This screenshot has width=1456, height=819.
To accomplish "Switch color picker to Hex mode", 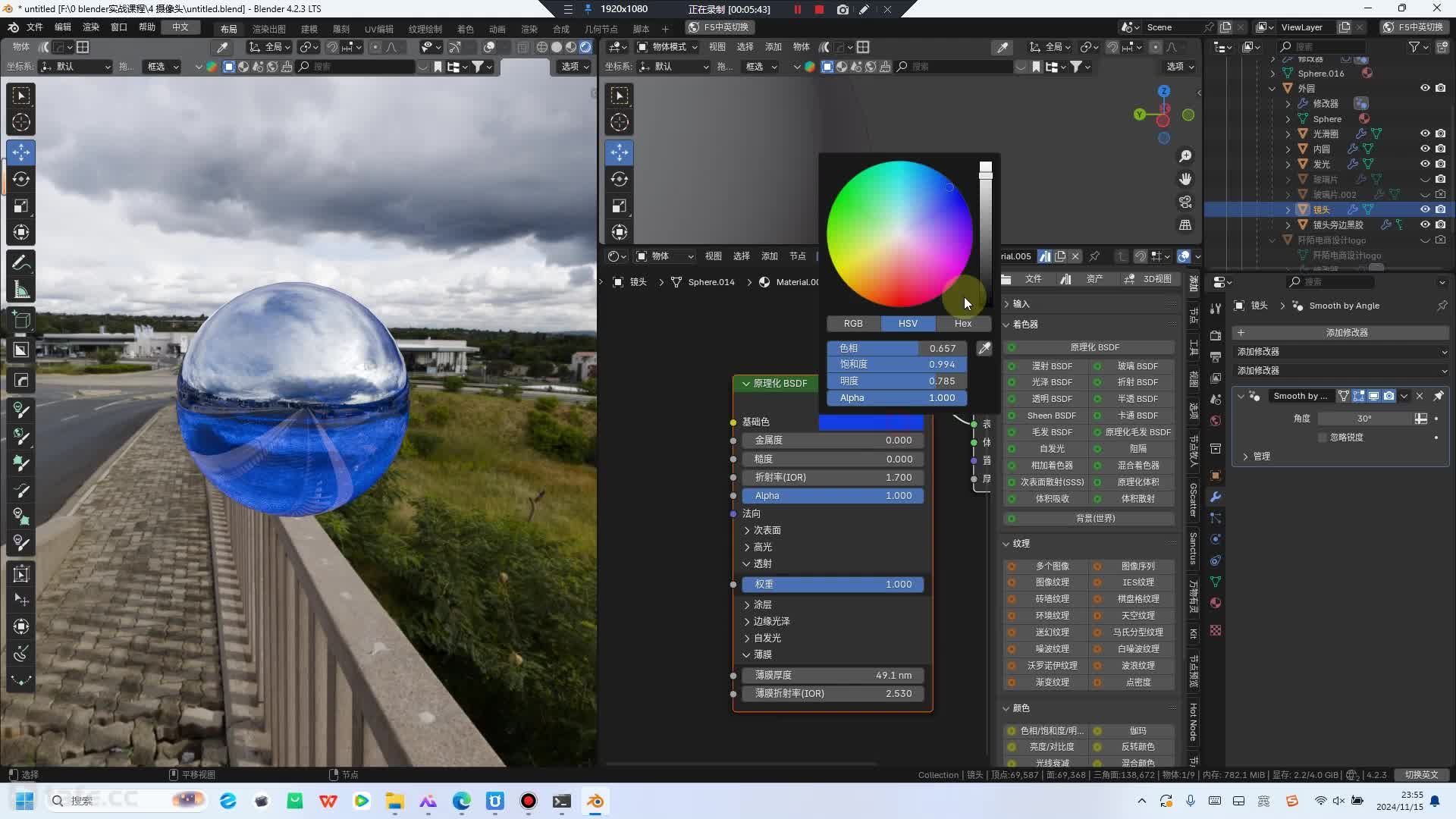I will pos(963,323).
